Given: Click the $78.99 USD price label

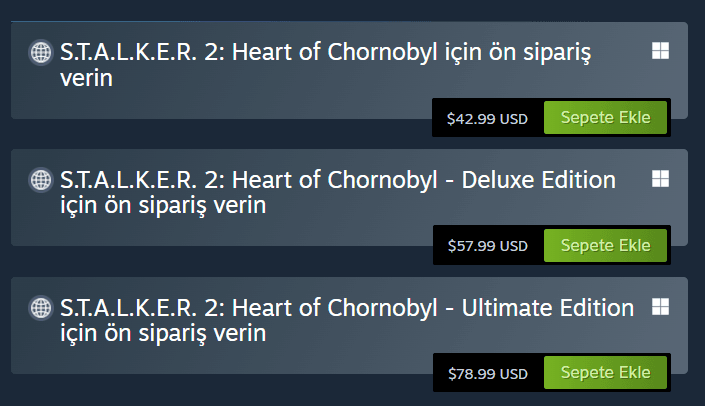Looking at the screenshot, I should tap(487, 373).
